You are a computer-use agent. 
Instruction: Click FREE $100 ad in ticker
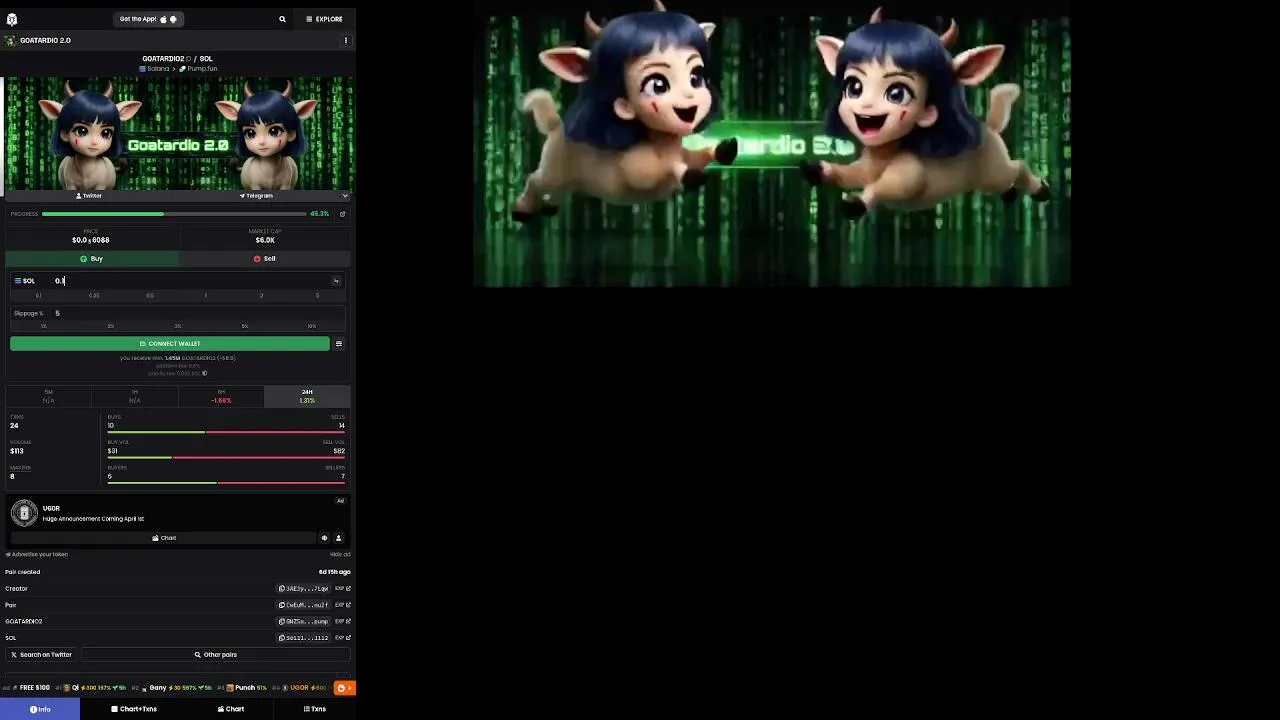click(29, 688)
